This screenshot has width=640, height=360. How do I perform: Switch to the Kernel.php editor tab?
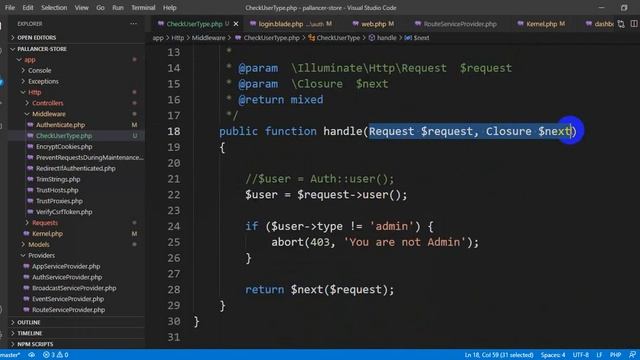coord(541,24)
